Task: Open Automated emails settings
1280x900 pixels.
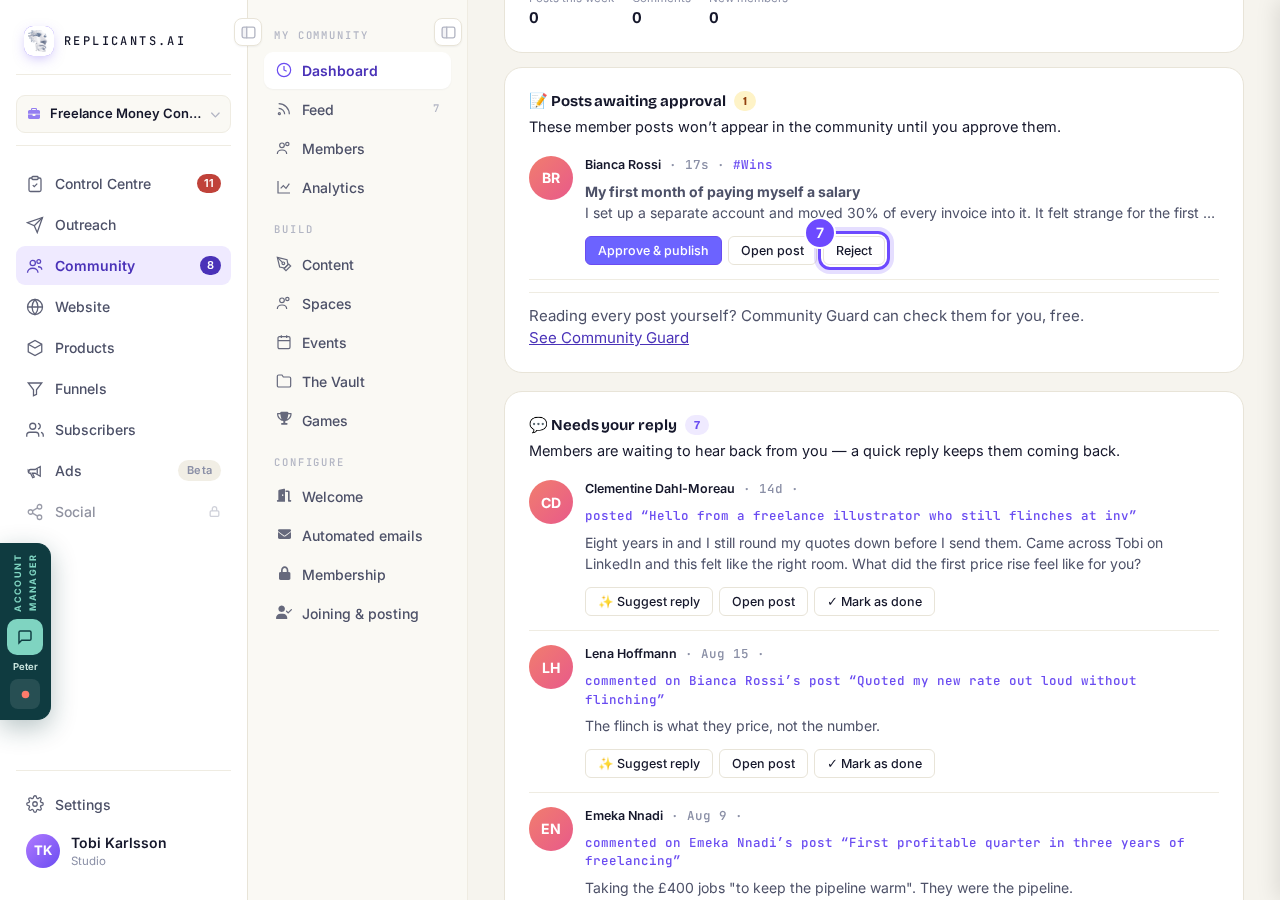Action: [x=357, y=536]
